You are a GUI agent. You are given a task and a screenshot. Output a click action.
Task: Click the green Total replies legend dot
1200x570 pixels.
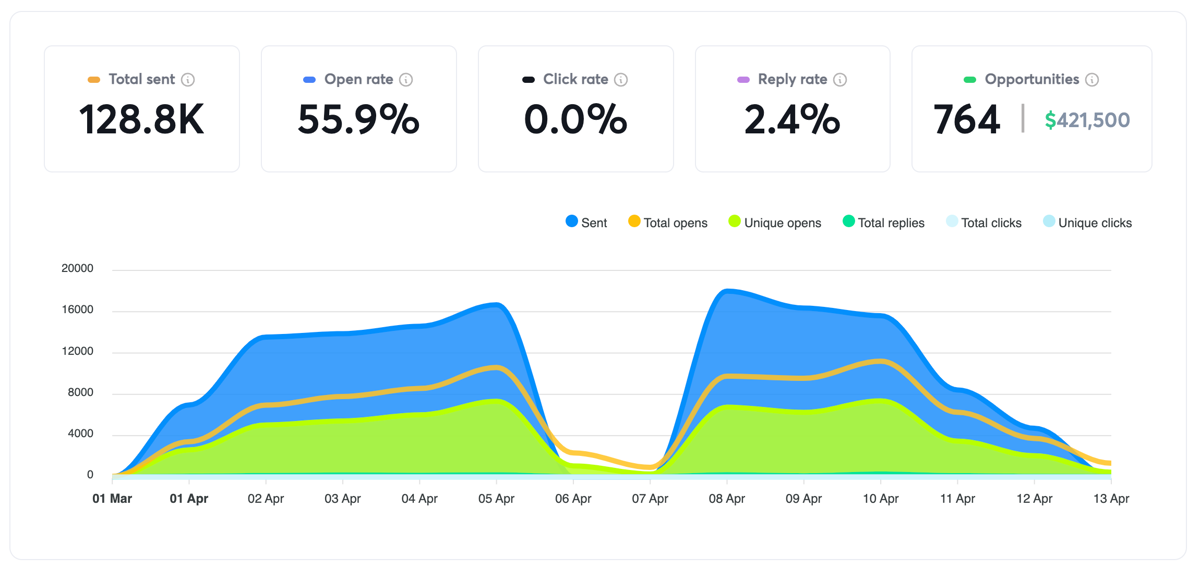pyautogui.click(x=849, y=222)
